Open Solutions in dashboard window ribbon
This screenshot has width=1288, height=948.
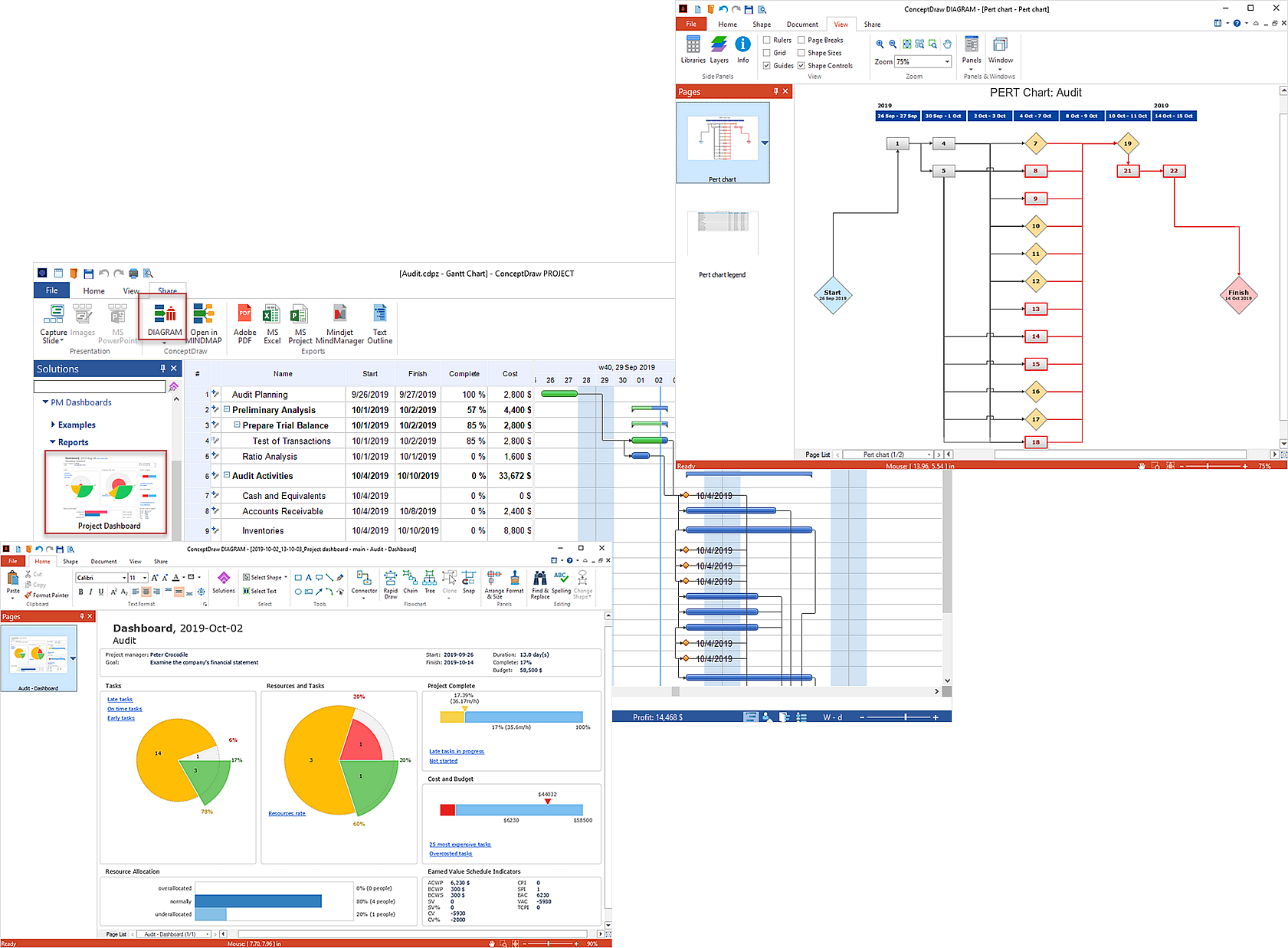pyautogui.click(x=224, y=582)
